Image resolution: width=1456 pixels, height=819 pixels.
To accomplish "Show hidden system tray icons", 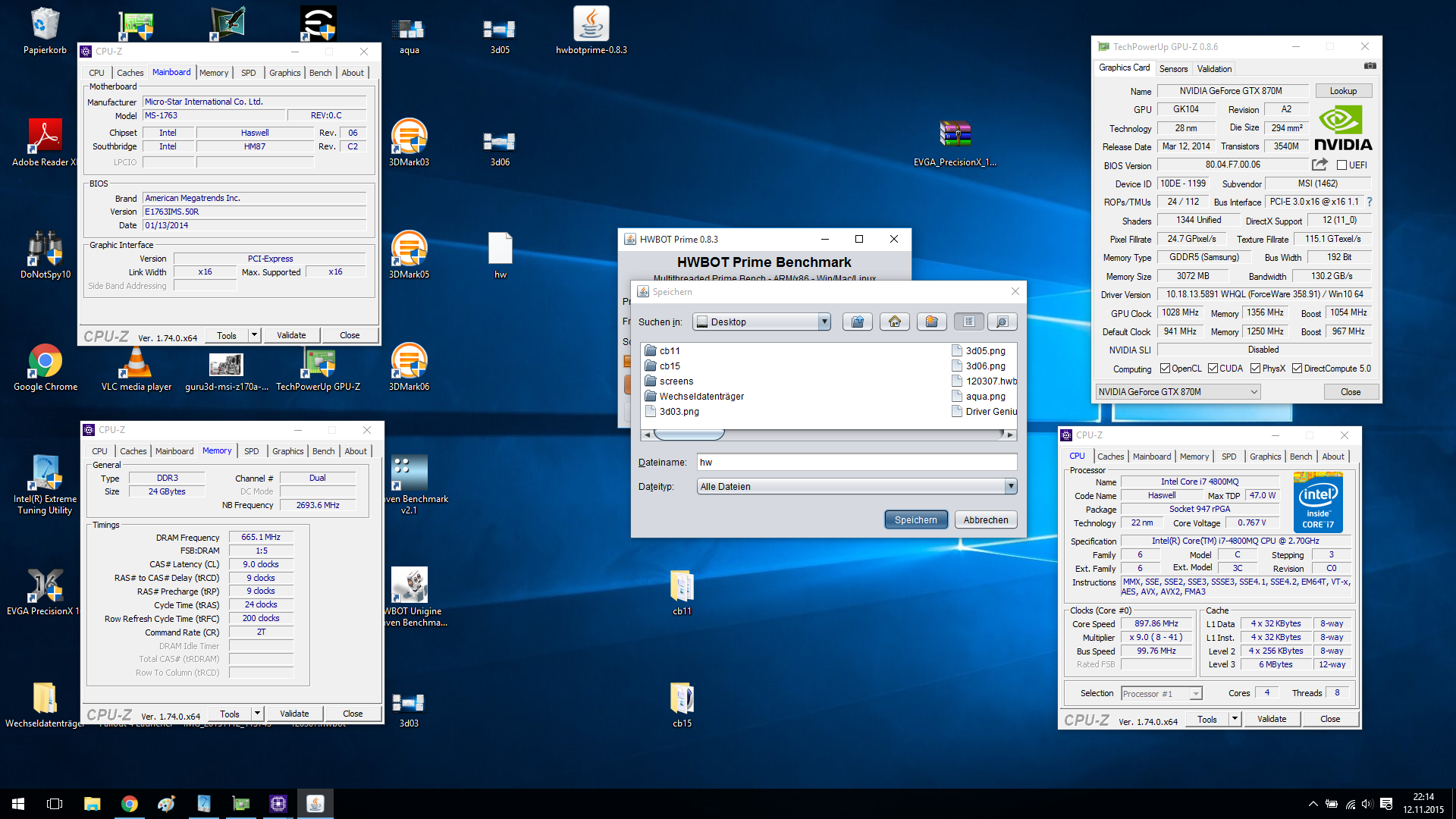I will 1313,804.
